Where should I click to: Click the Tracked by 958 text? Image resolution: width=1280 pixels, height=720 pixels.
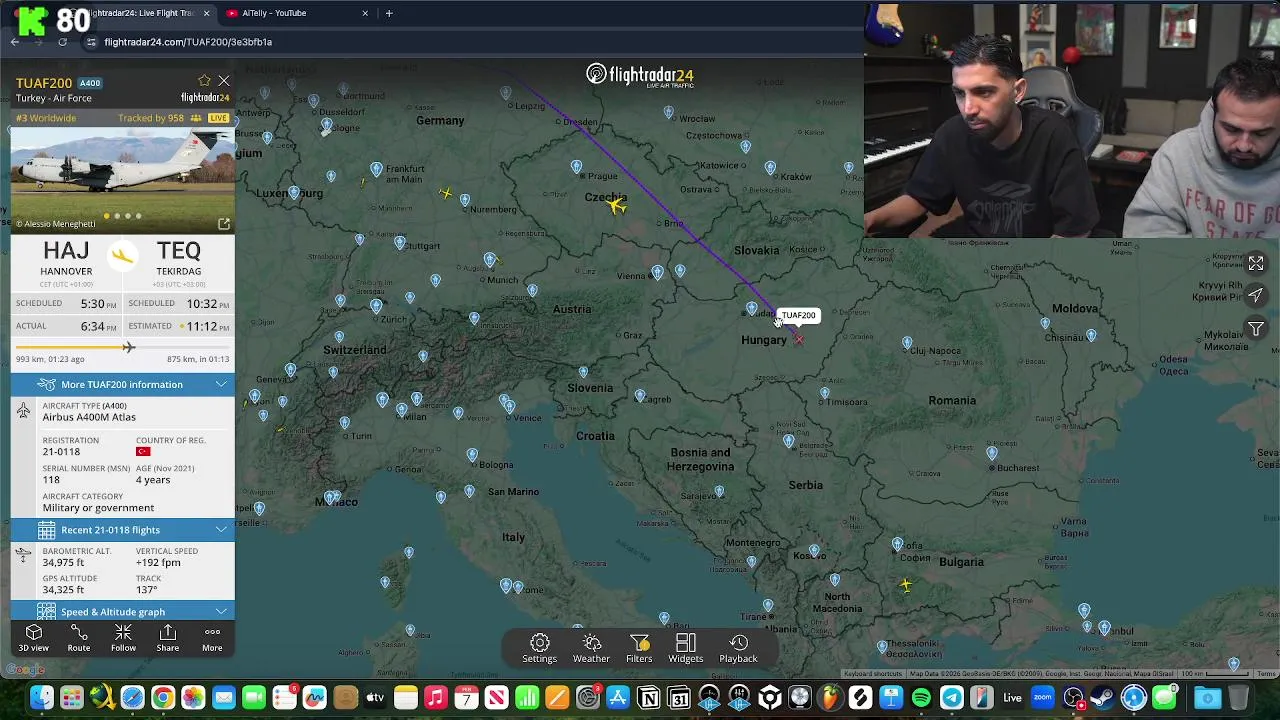click(x=150, y=118)
